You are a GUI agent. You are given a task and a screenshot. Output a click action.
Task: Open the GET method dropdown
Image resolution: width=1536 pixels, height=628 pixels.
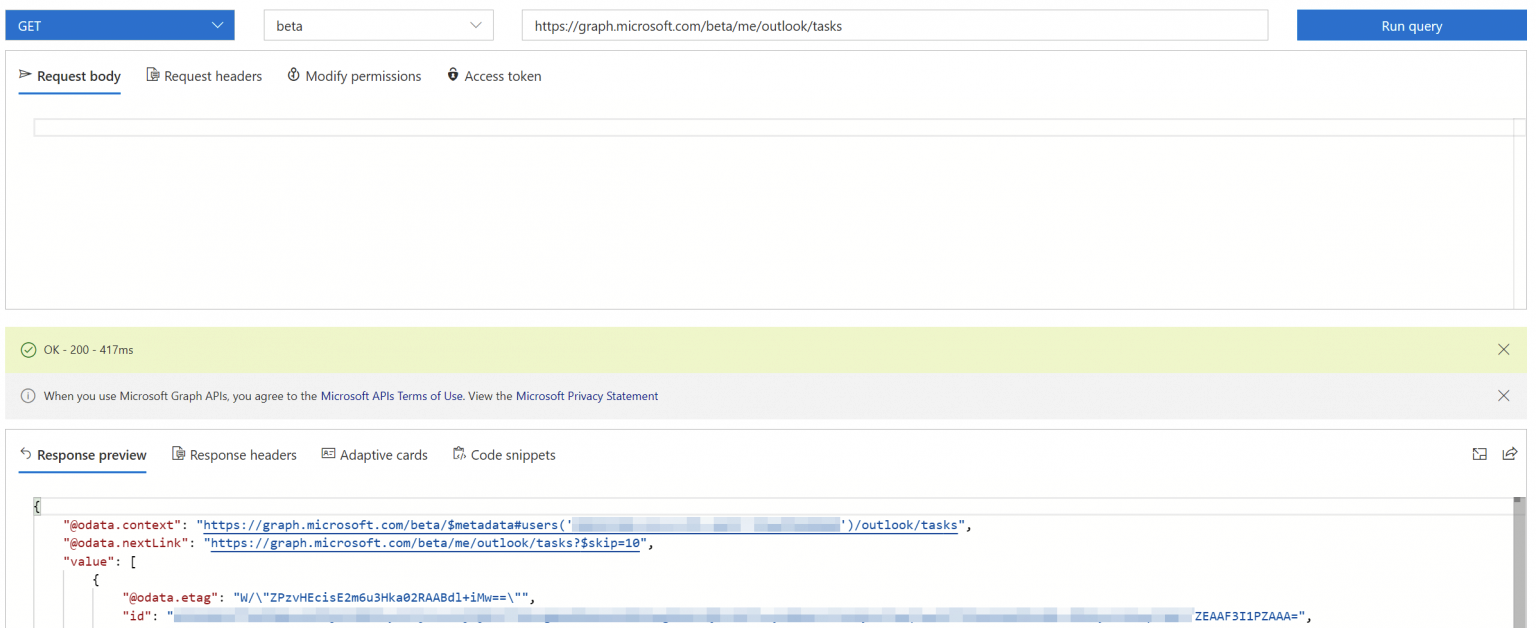tap(120, 26)
